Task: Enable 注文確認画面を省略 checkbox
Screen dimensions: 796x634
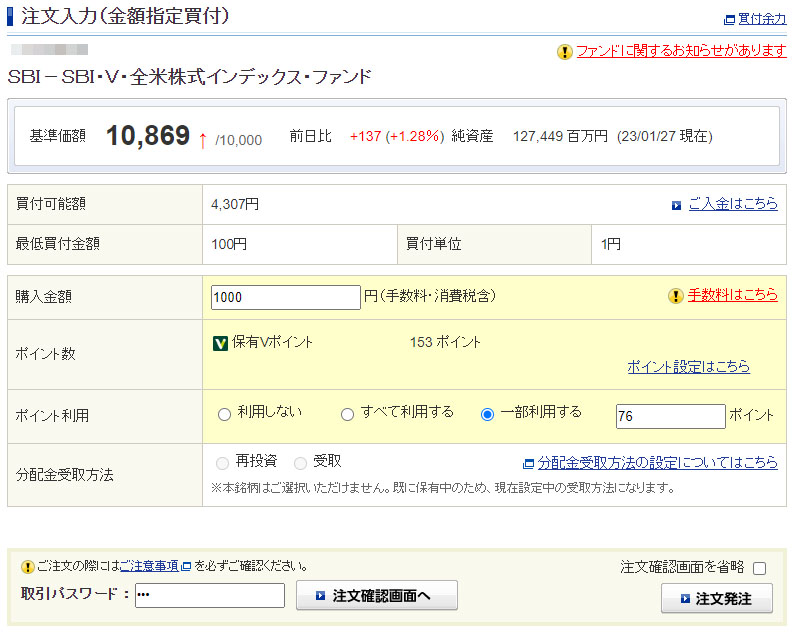Action: pos(759,568)
